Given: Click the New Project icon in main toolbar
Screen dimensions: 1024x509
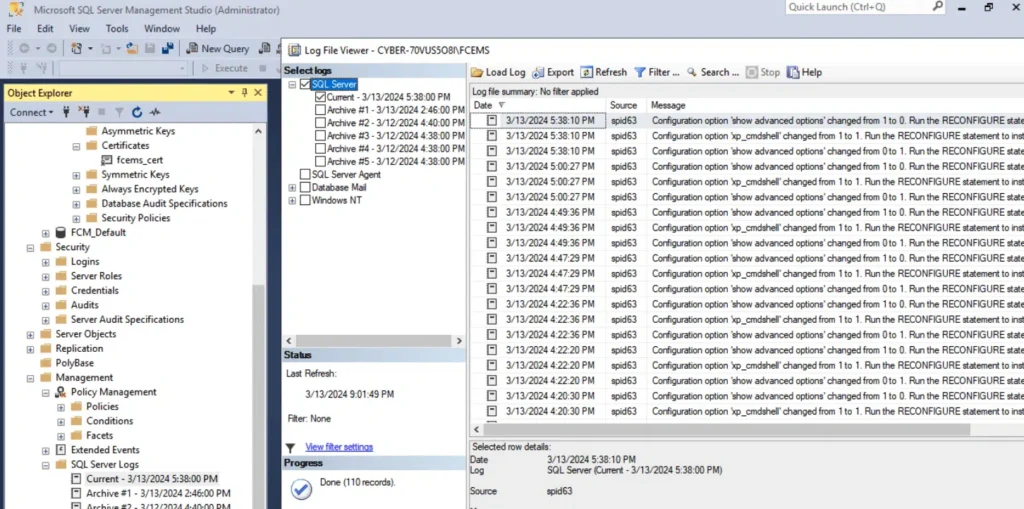Looking at the screenshot, I should (x=76, y=48).
